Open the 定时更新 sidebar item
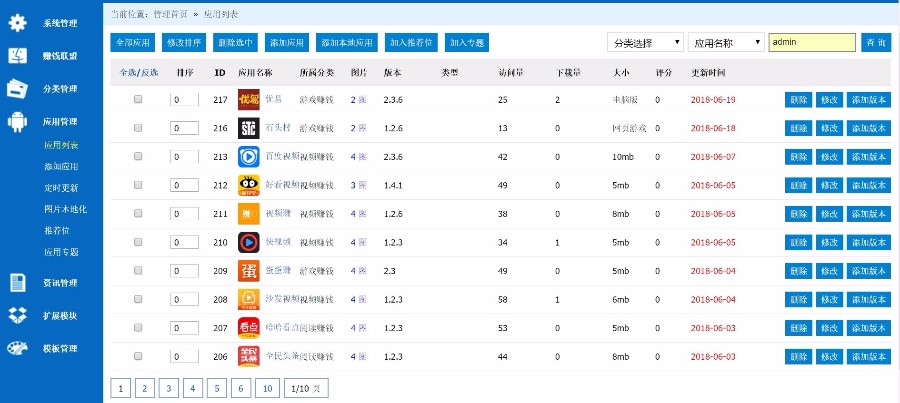The image size is (900, 403). (x=61, y=188)
